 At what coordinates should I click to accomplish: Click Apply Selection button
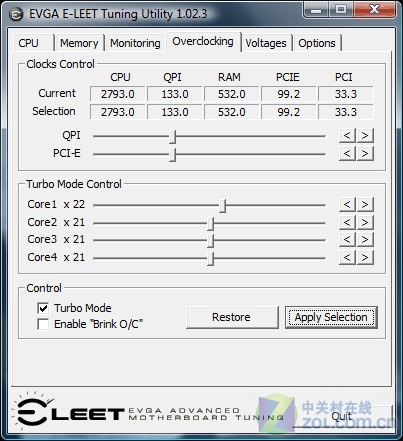331,317
